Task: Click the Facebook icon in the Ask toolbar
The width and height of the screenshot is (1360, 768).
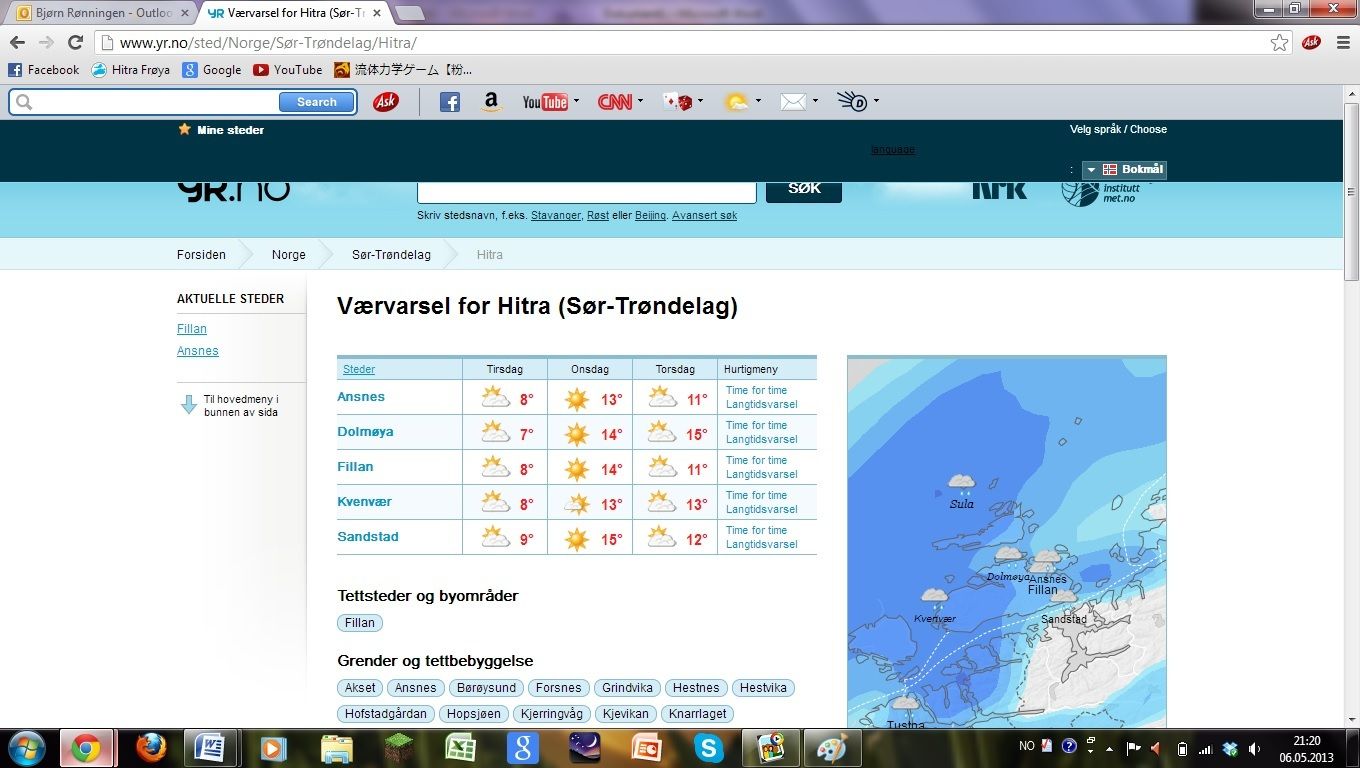Action: (450, 102)
